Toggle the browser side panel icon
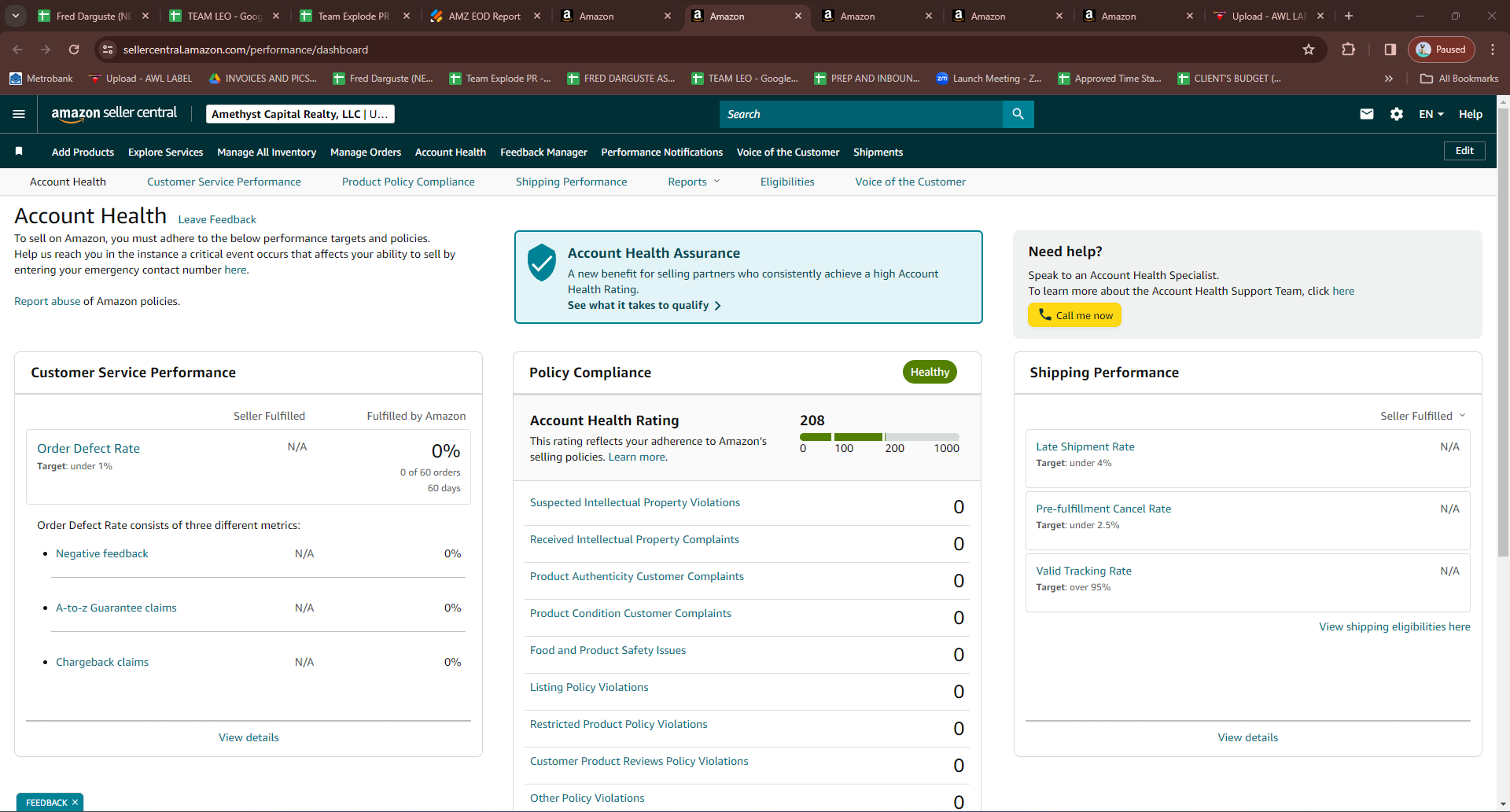1510x812 pixels. (x=1390, y=50)
